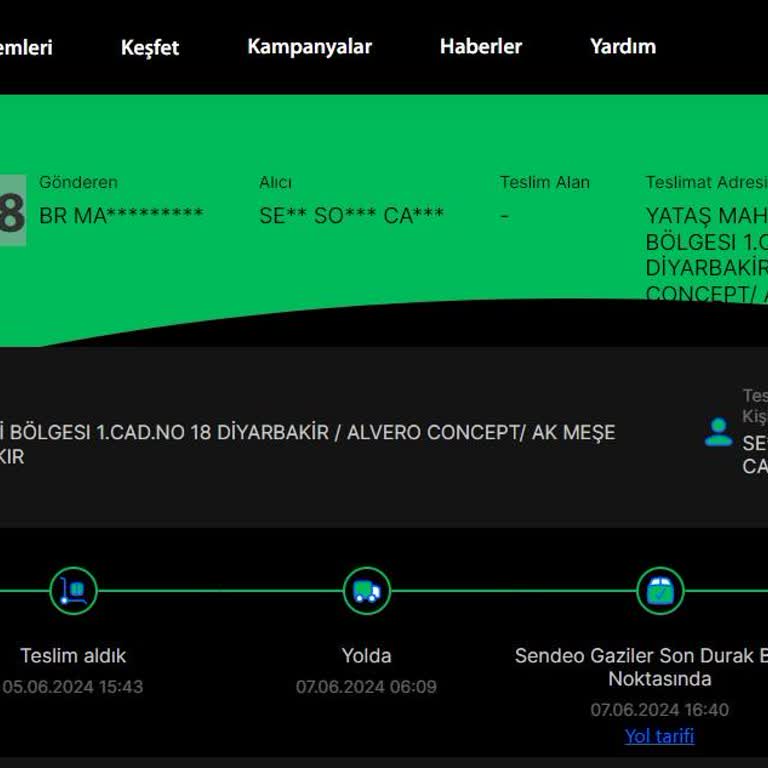Click the Gönderen label
768x768 pixels.
pyautogui.click(x=78, y=182)
